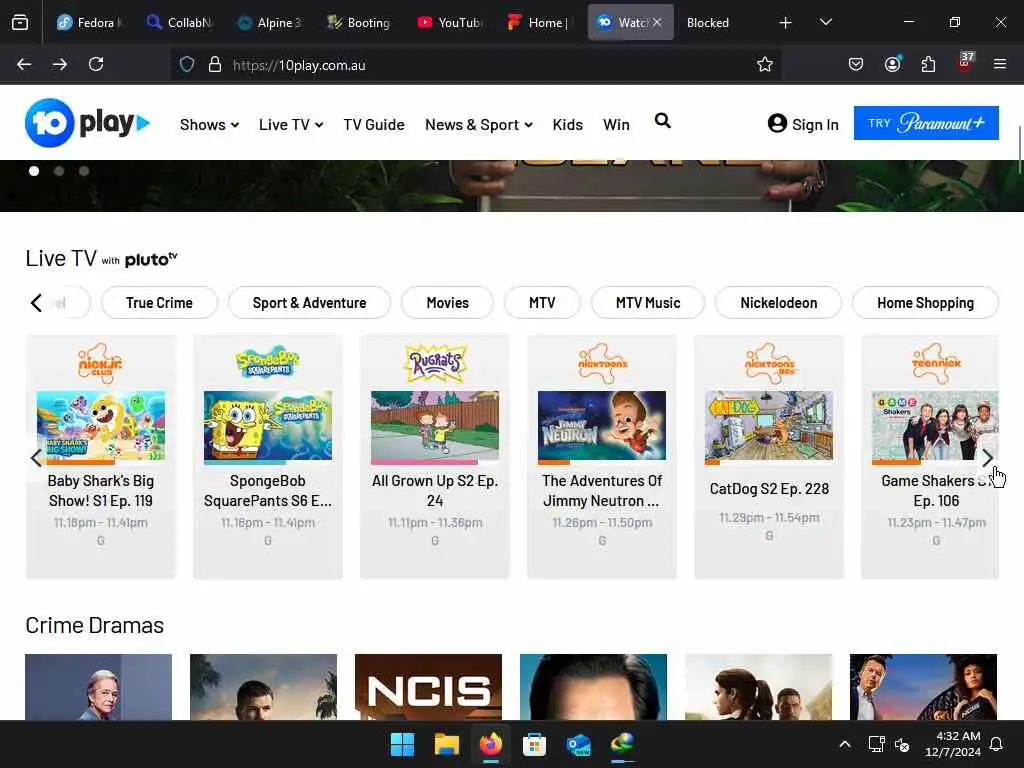Screen dimensions: 1024x768
Task: Filter Live TV by MTV Music
Action: click(648, 303)
